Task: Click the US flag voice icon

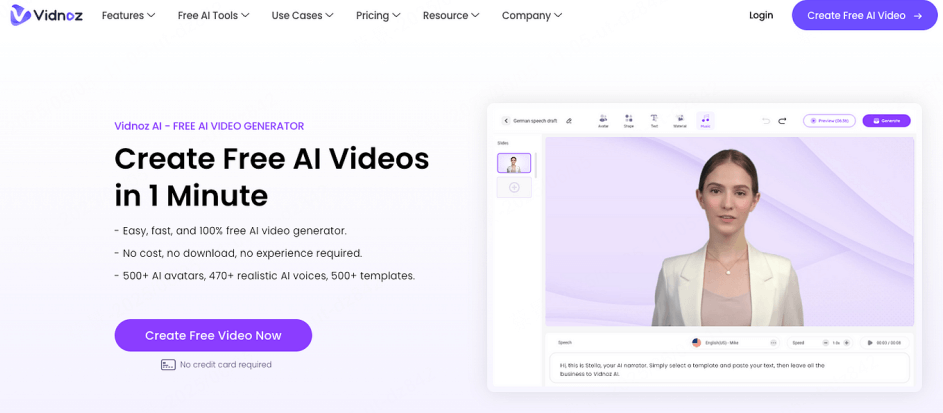Action: click(x=696, y=343)
